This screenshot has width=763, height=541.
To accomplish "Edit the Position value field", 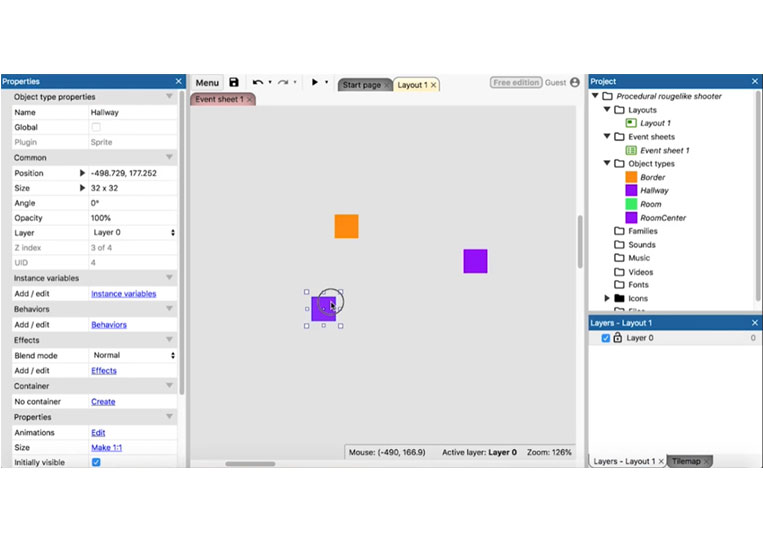I will point(133,173).
